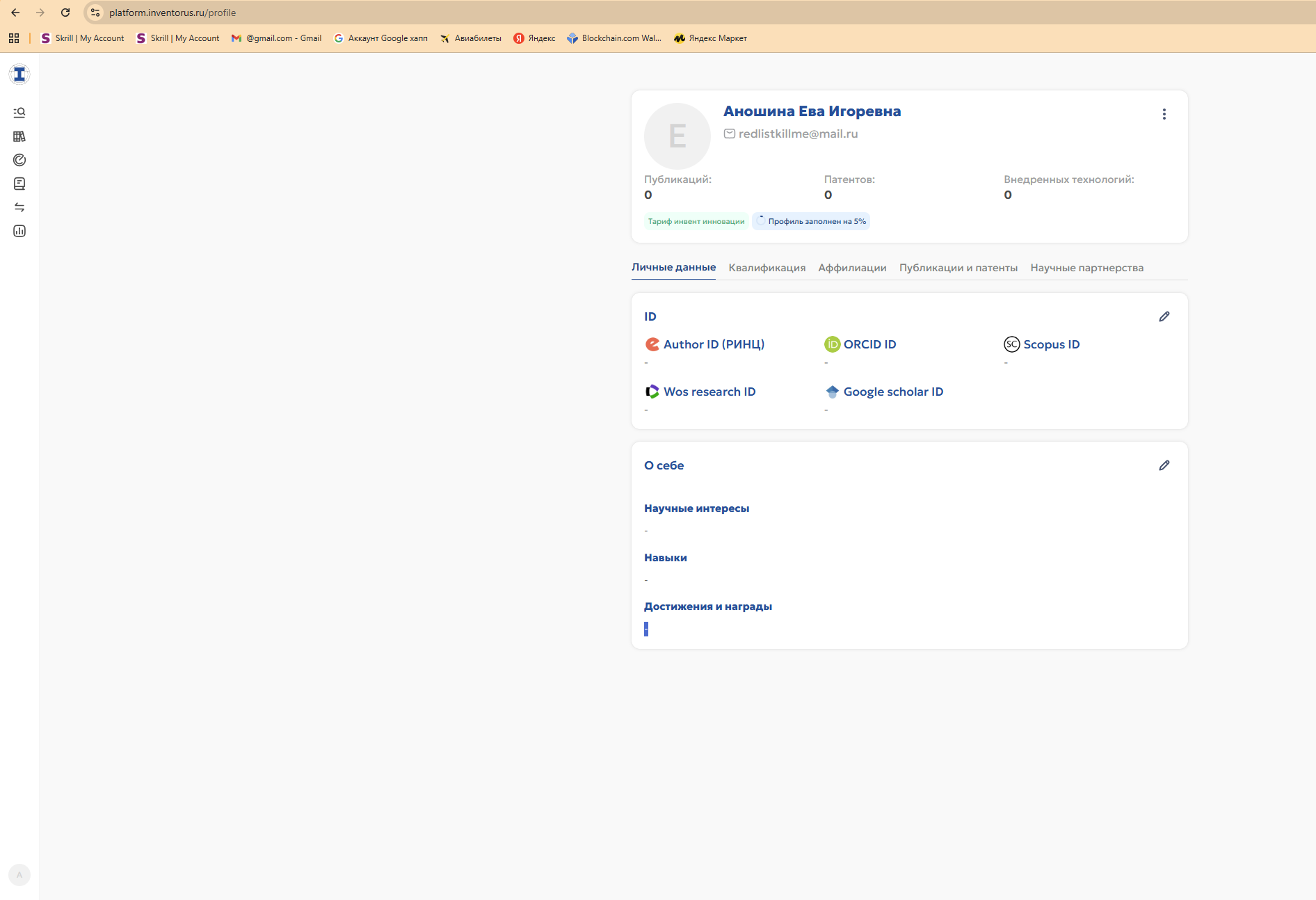Viewport: 1316px width, 900px height.
Task: Click the Профиль заполнен на 5% indicator
Action: pos(811,222)
